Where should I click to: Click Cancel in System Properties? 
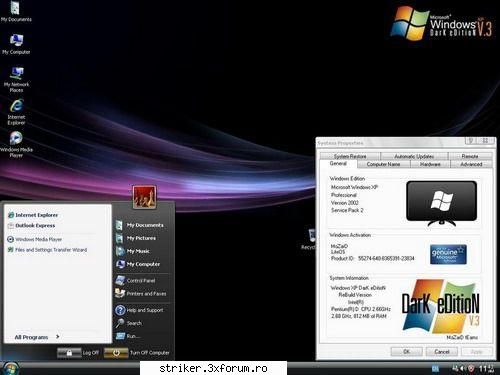coord(442,352)
